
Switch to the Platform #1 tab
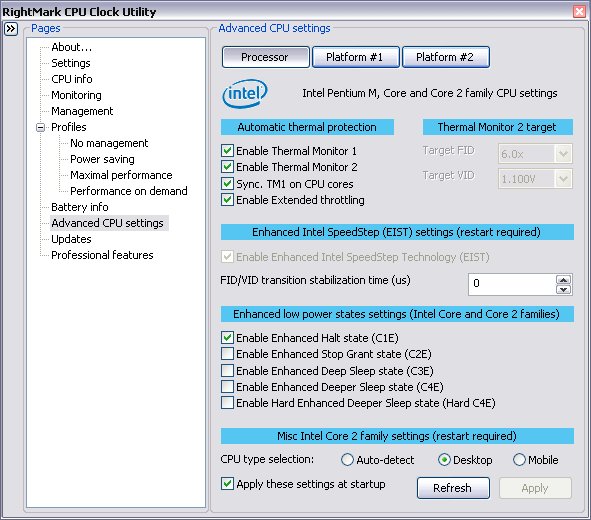(355, 57)
